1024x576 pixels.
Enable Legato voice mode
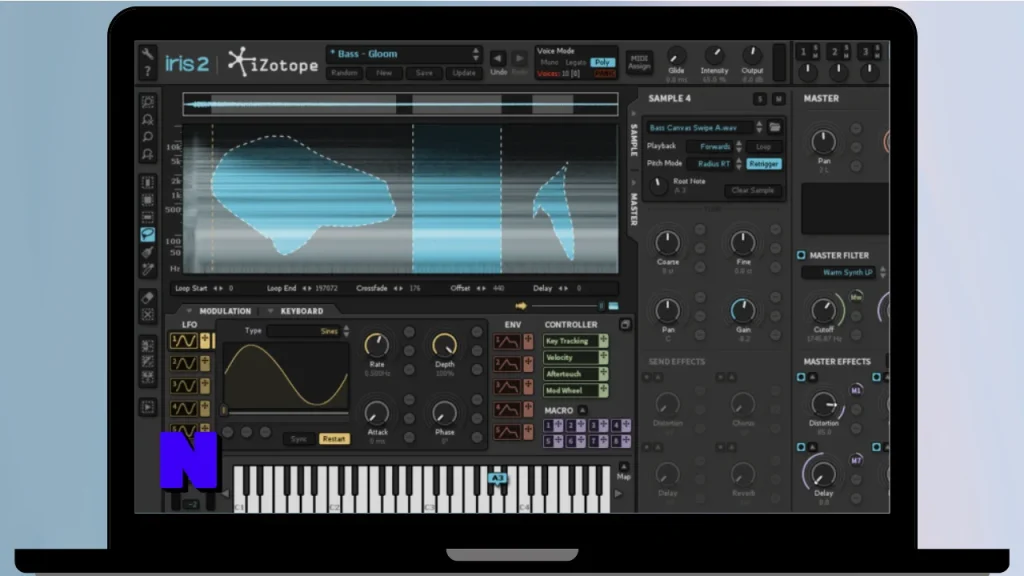575,62
